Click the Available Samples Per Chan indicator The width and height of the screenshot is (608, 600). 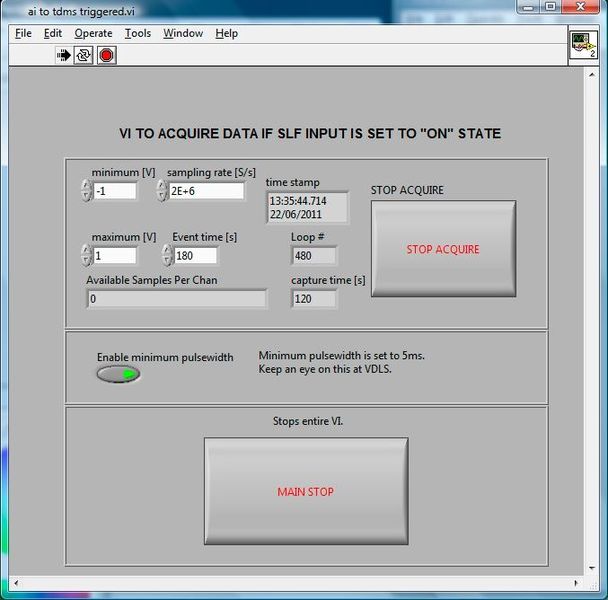177,299
